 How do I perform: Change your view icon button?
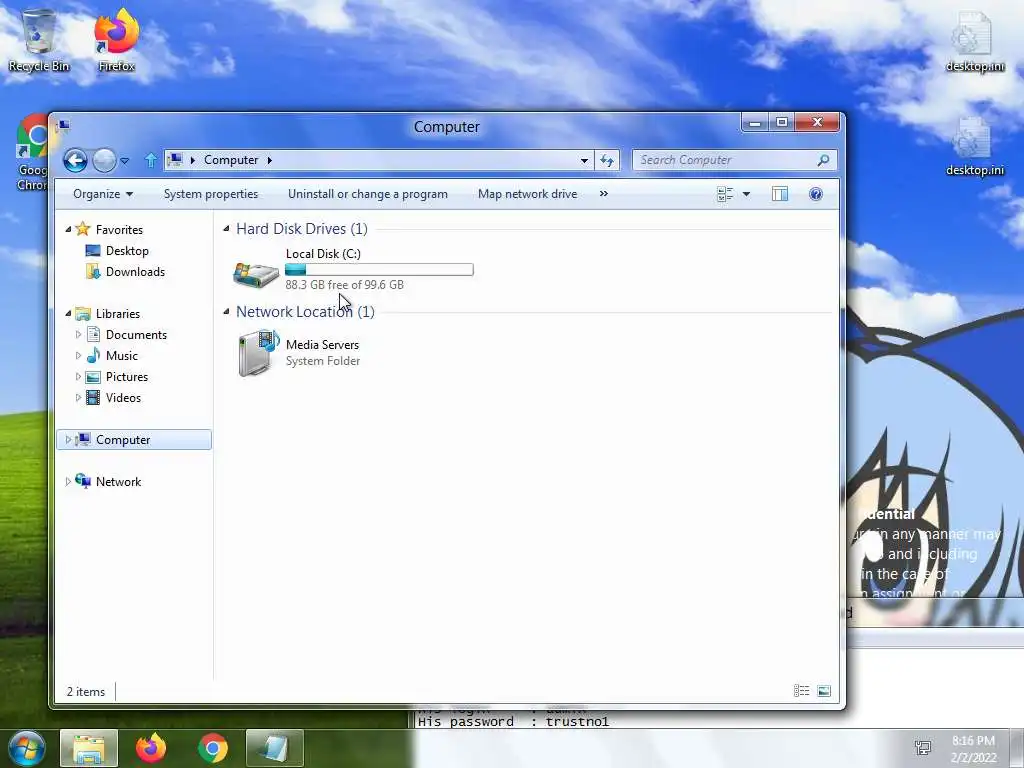click(725, 194)
